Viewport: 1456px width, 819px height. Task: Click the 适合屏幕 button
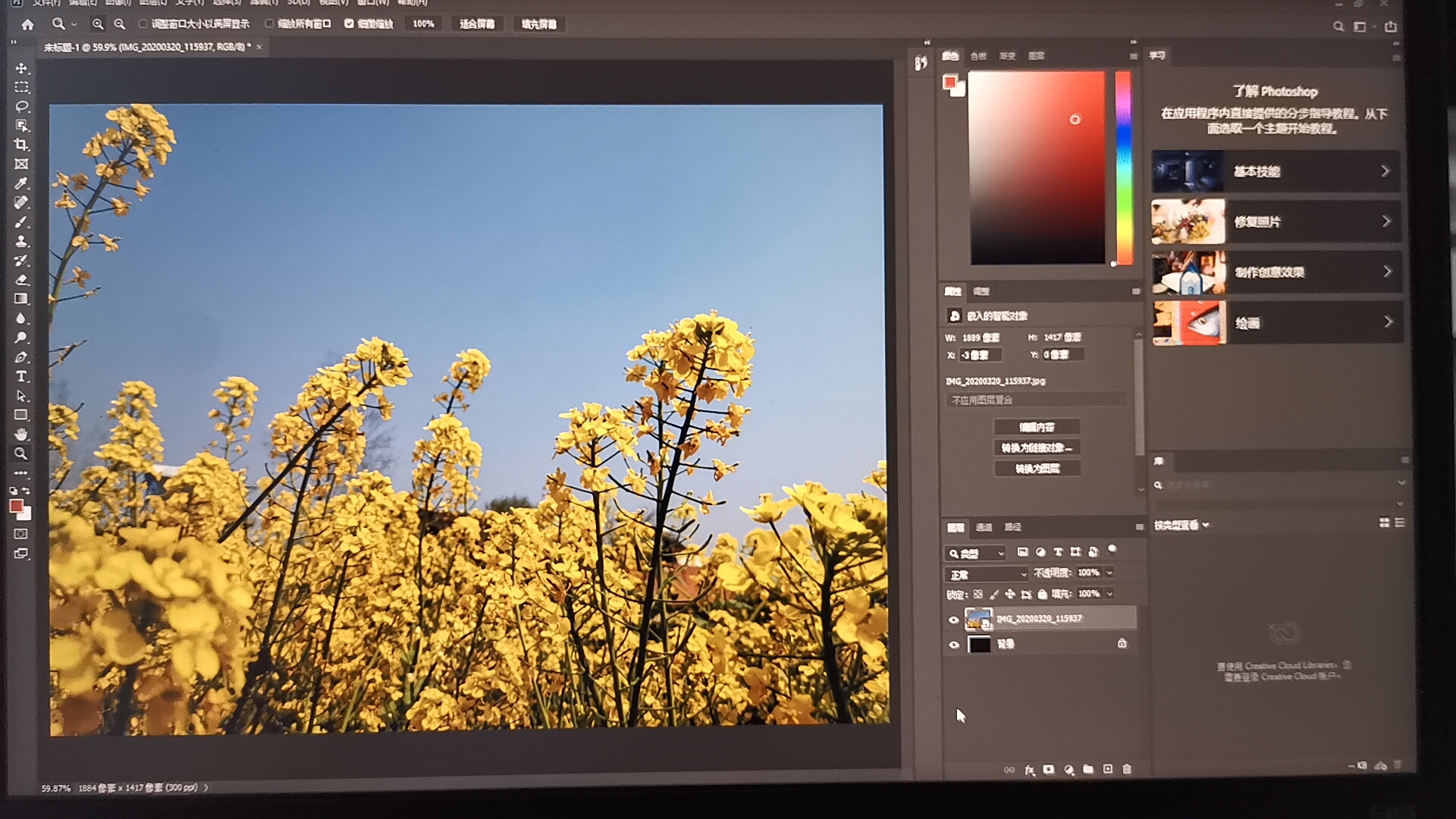(476, 24)
